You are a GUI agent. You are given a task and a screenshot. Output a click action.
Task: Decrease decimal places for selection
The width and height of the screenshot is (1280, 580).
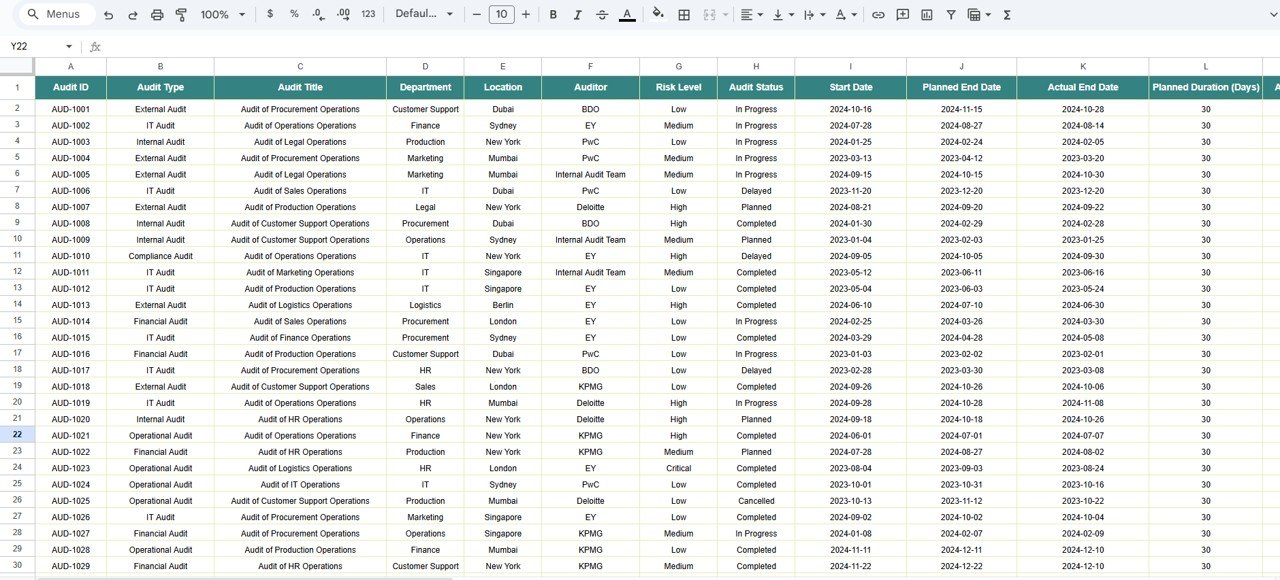[318, 14]
